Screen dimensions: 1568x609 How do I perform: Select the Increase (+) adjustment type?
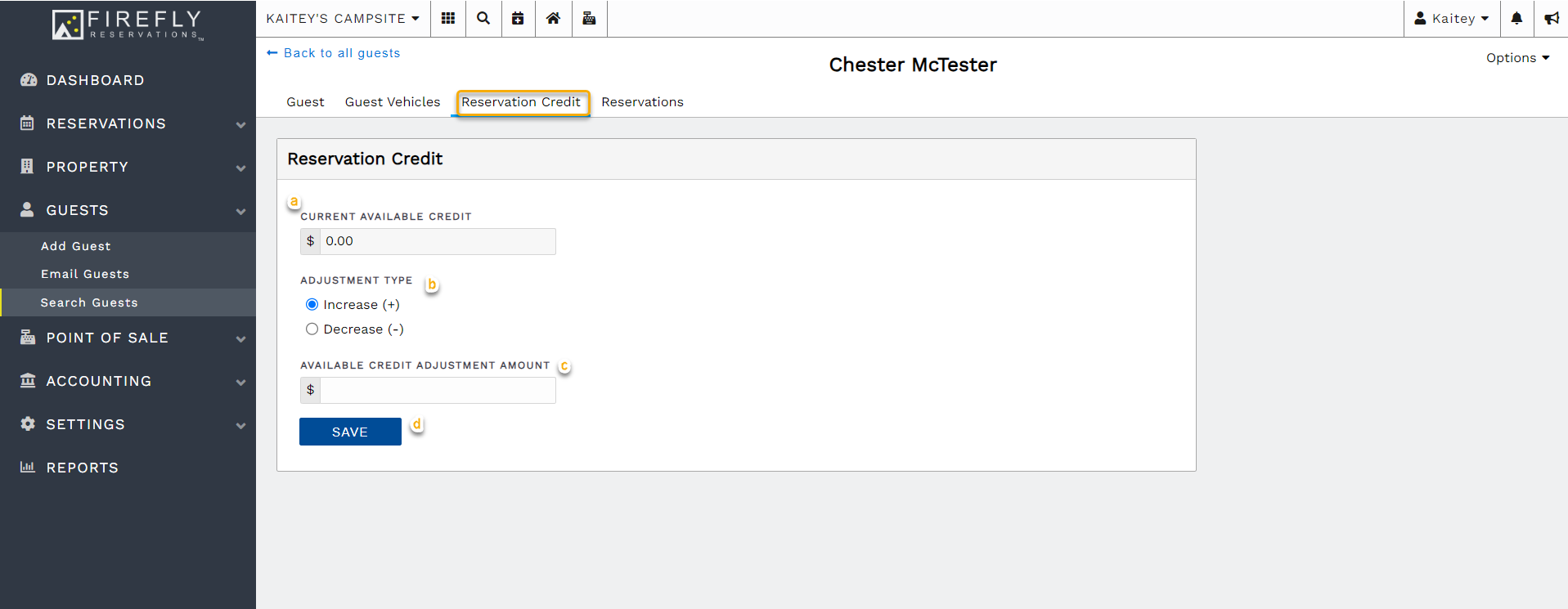(x=312, y=305)
